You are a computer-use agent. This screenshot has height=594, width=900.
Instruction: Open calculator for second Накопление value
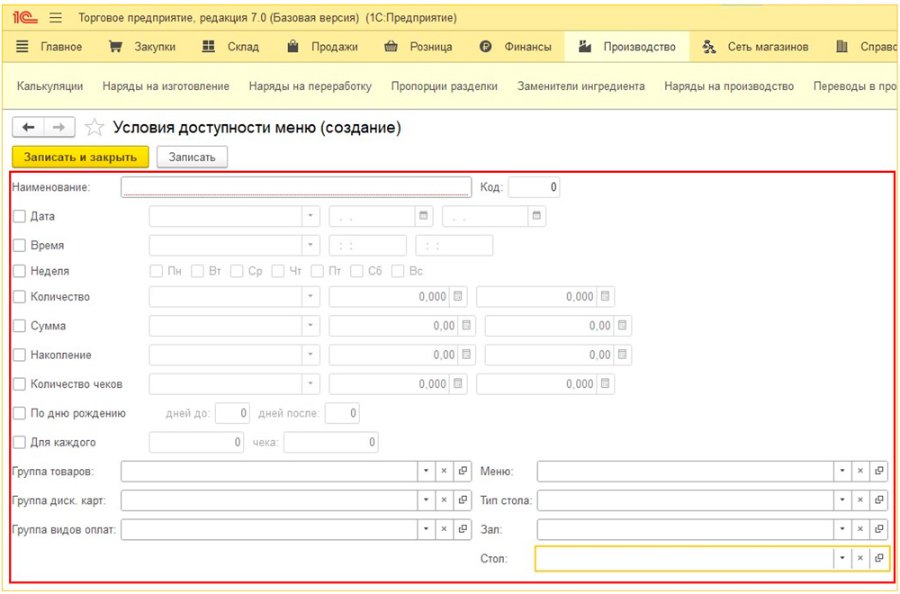pos(622,355)
